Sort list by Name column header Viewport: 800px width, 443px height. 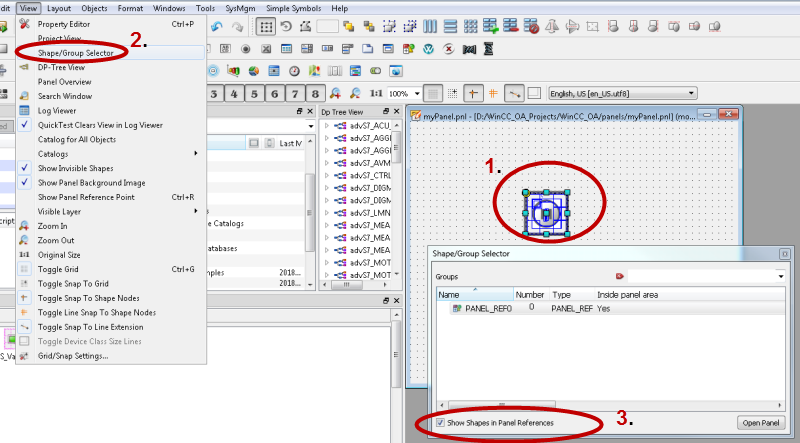(x=449, y=295)
